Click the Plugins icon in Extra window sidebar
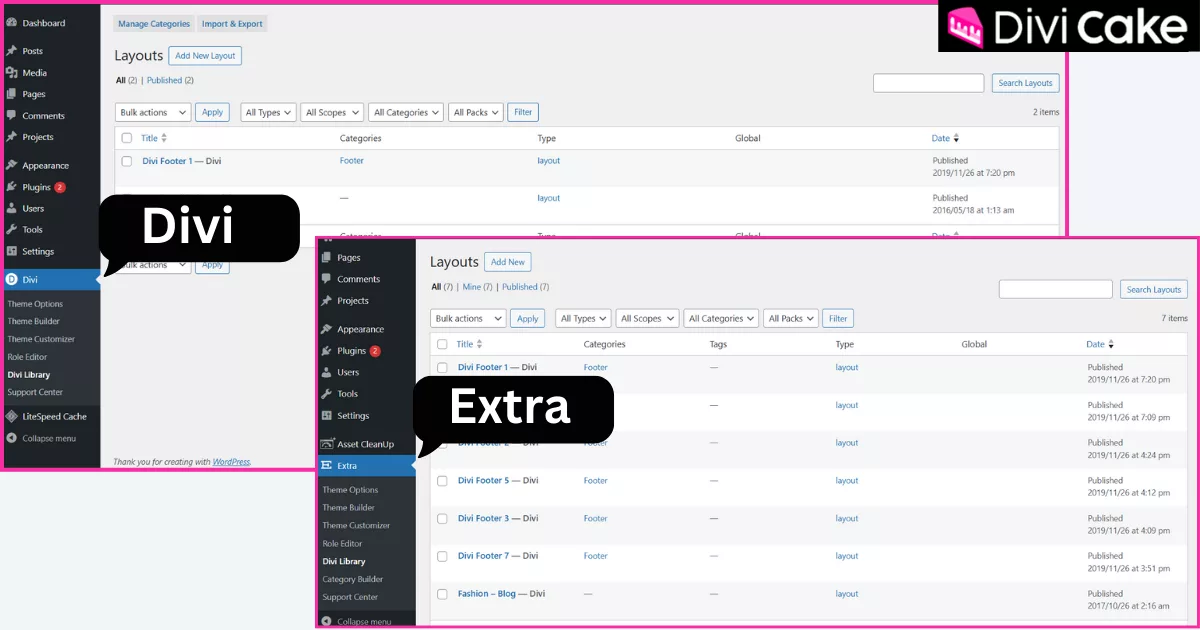 click(327, 351)
